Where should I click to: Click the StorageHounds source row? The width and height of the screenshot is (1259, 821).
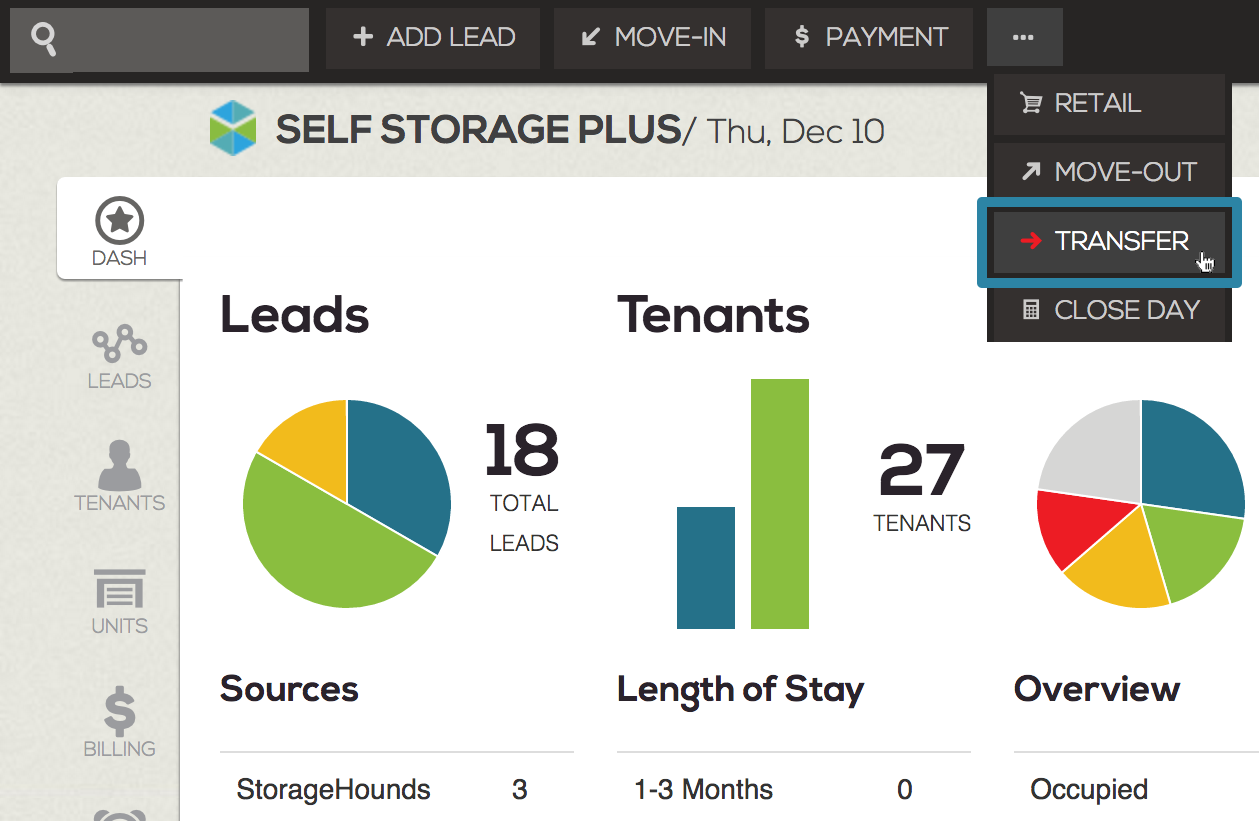tap(396, 790)
